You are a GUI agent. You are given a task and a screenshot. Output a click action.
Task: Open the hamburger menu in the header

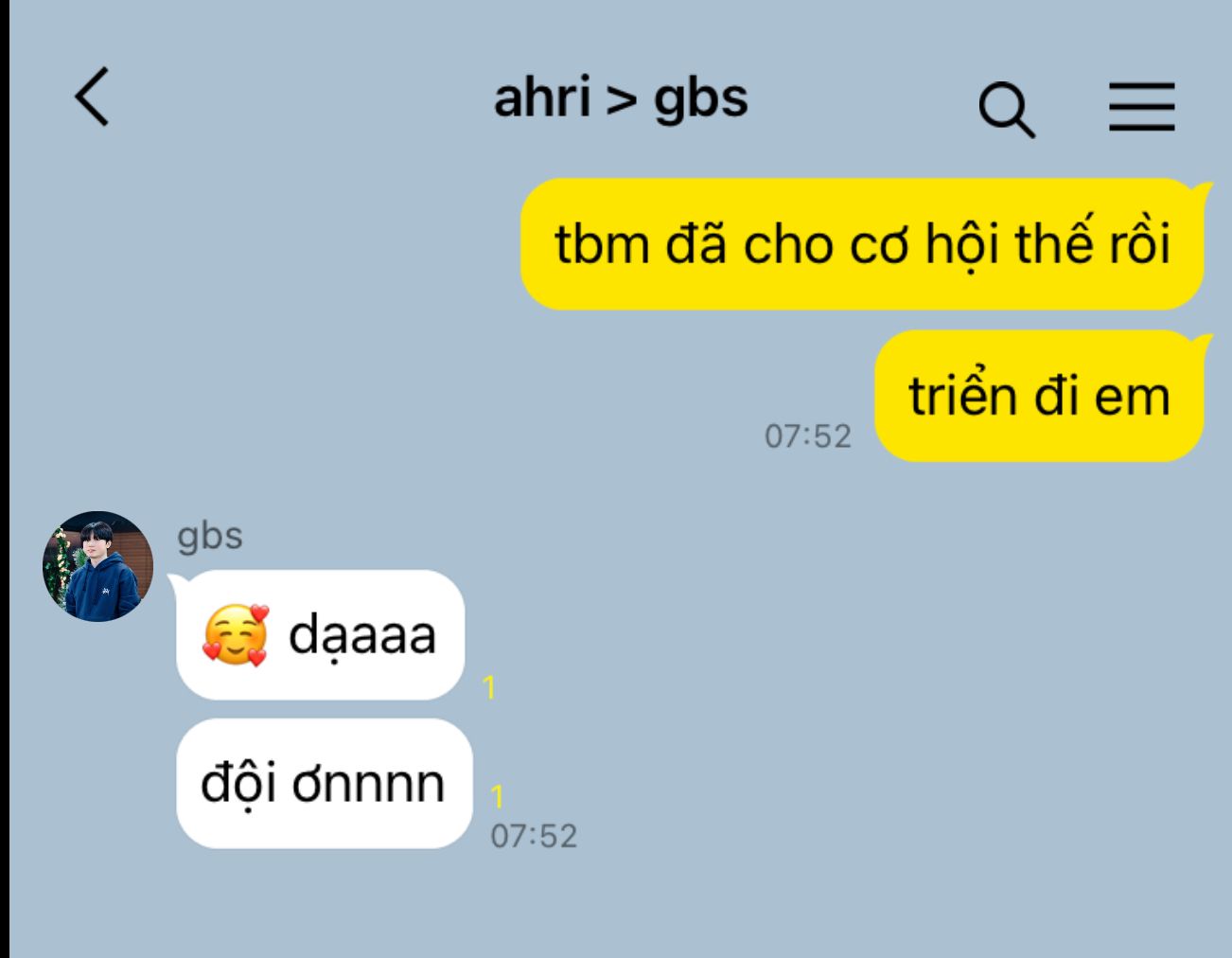tap(1142, 106)
